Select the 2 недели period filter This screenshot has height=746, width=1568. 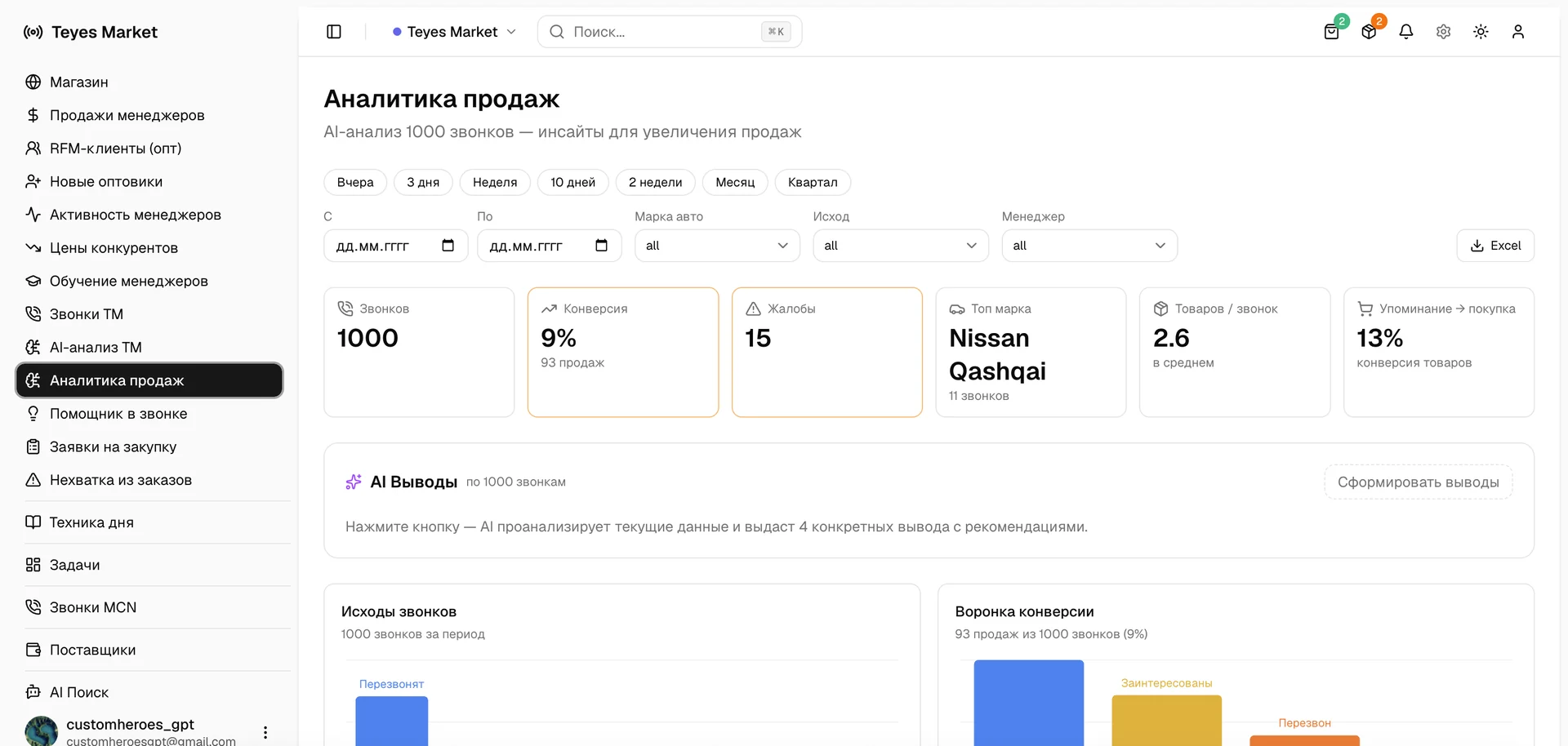656,182
